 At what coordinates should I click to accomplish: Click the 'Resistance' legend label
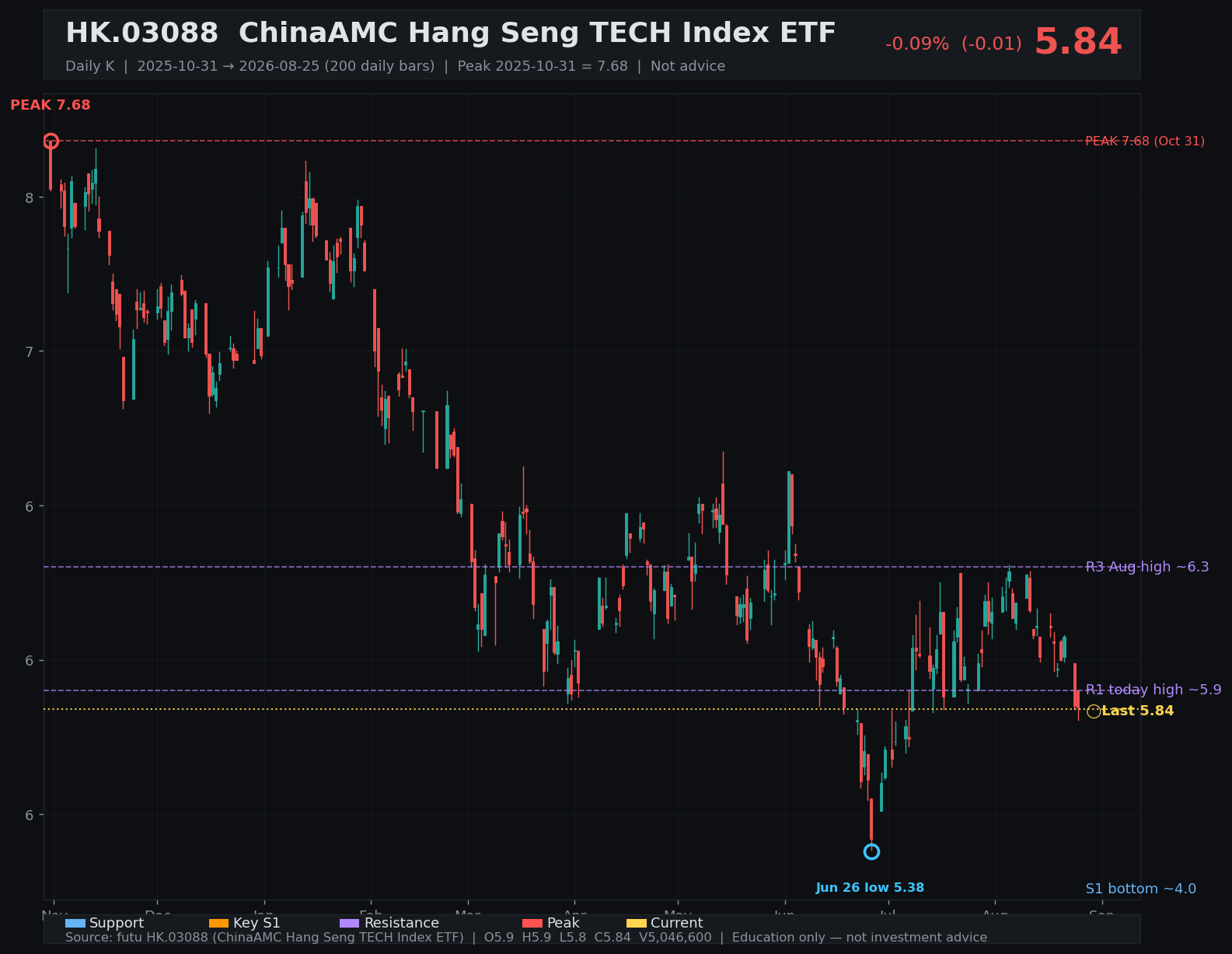[402, 923]
